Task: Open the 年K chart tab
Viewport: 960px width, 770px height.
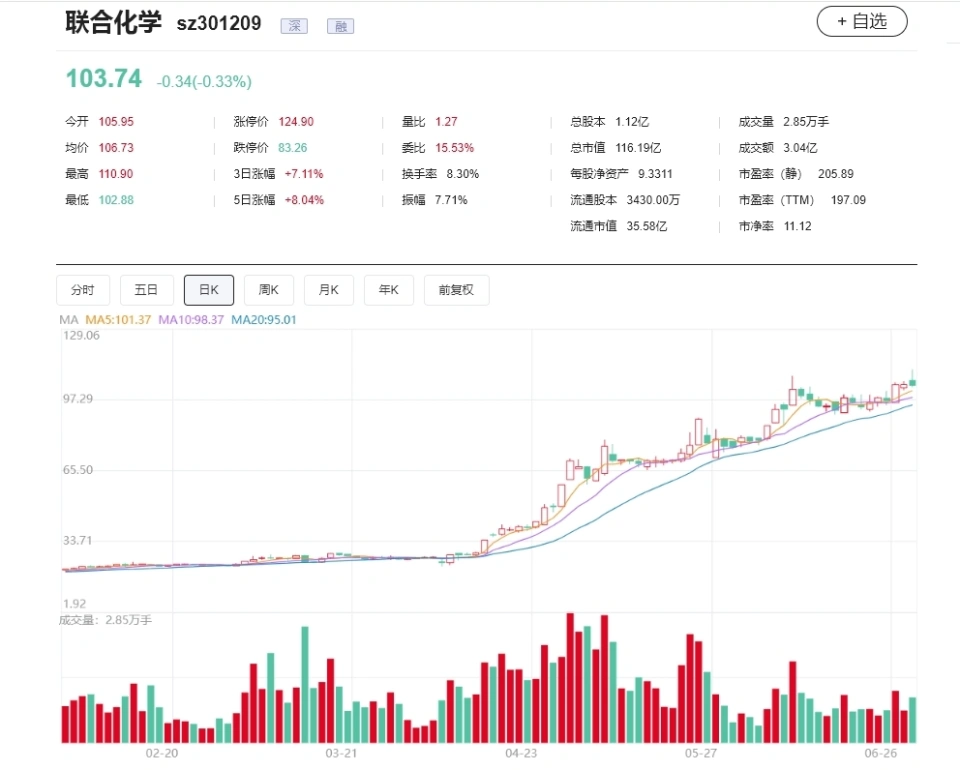Action: pyautogui.click(x=389, y=290)
